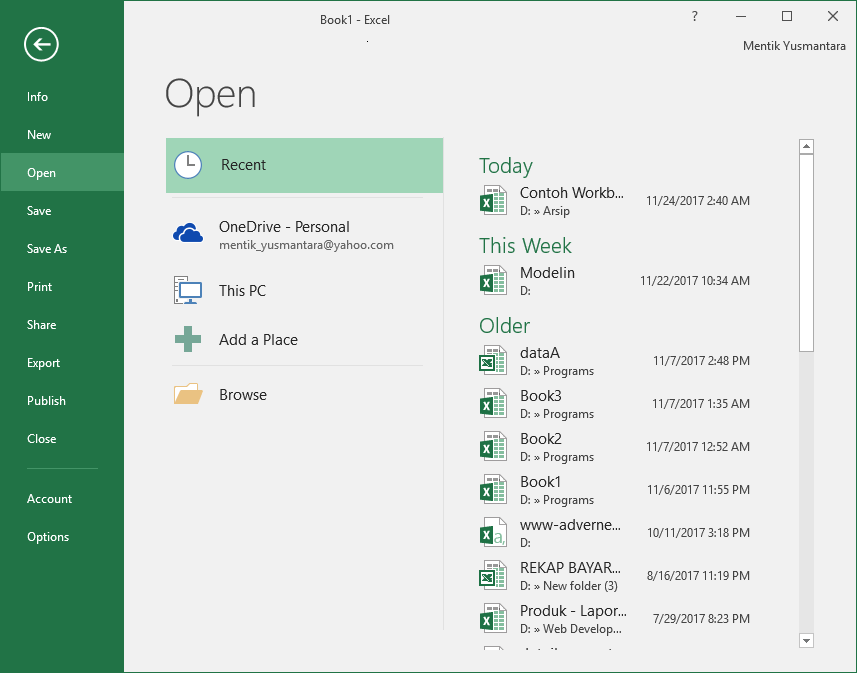This screenshot has width=857, height=673.
Task: Click the date 11/7/2017 2:48 PM
Action: [701, 360]
